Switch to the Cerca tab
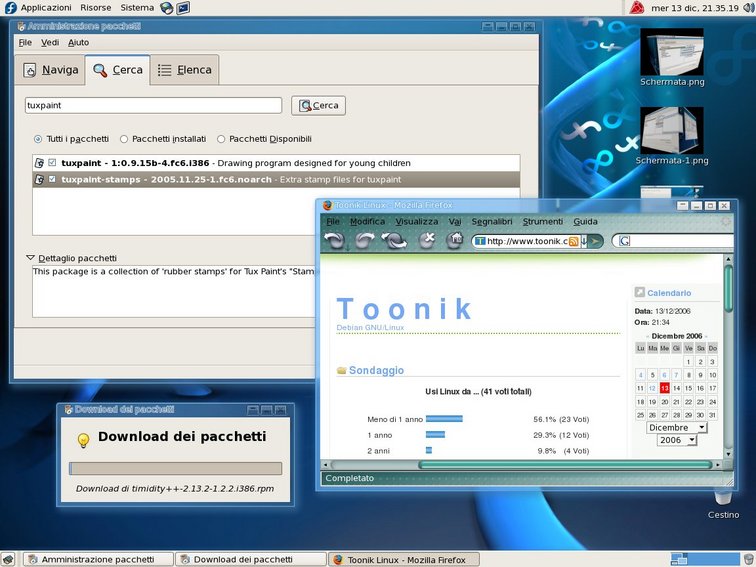The height and width of the screenshot is (567, 756). coord(118,70)
